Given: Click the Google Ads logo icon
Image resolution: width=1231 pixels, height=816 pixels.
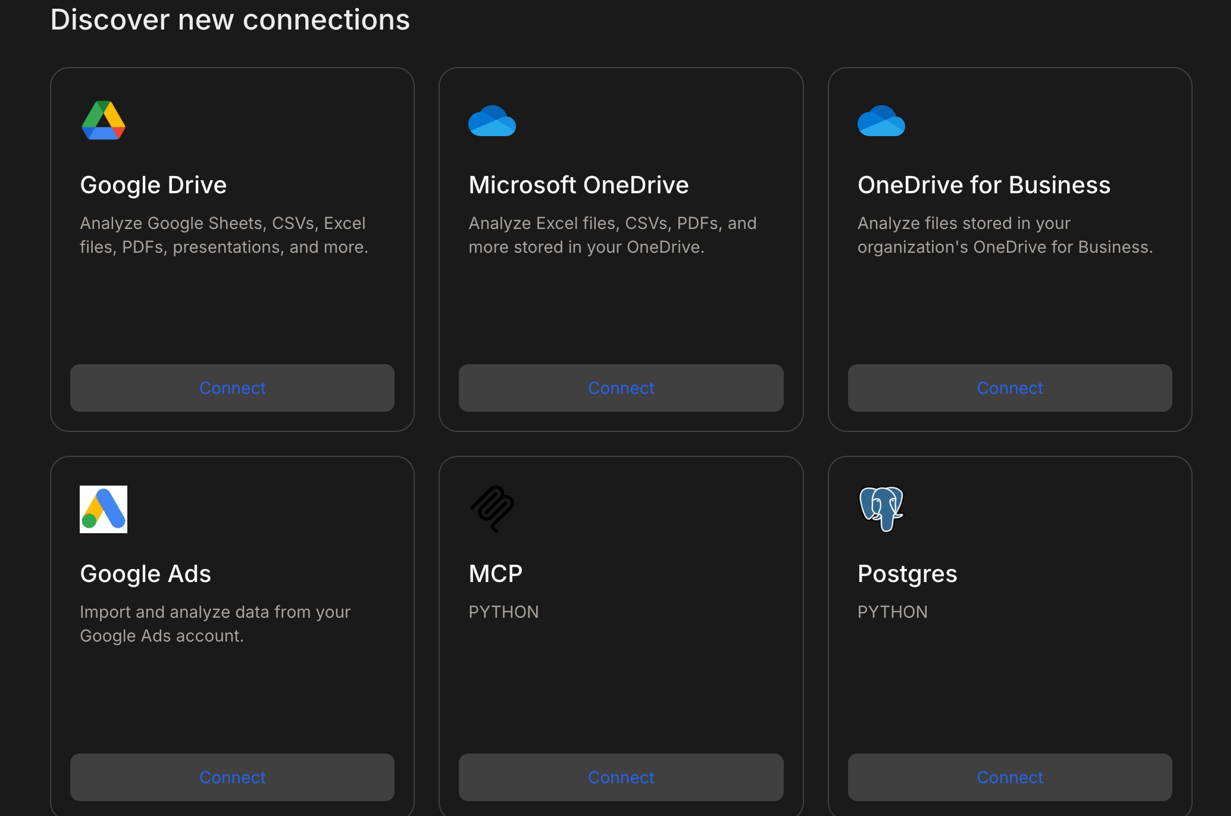Looking at the screenshot, I should click(103, 509).
